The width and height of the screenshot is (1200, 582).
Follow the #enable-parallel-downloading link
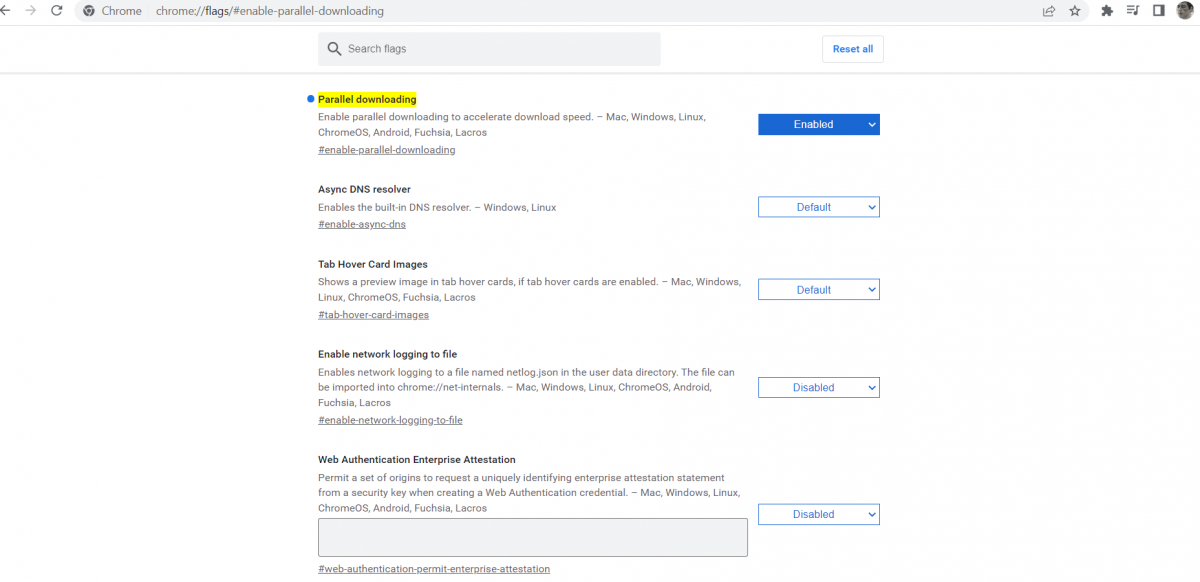(x=386, y=150)
